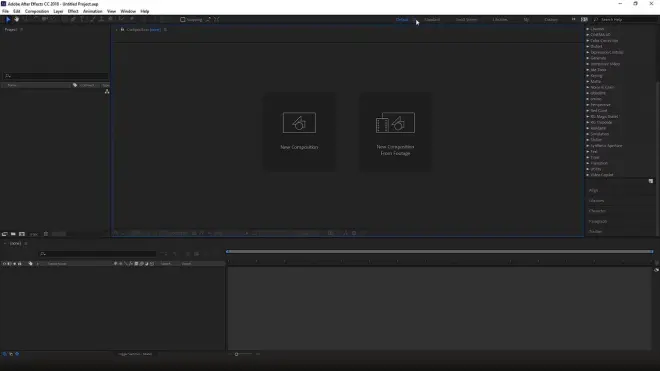Expand the Immersive Video effects category
The width and height of the screenshot is (660, 371).
coord(588,64)
